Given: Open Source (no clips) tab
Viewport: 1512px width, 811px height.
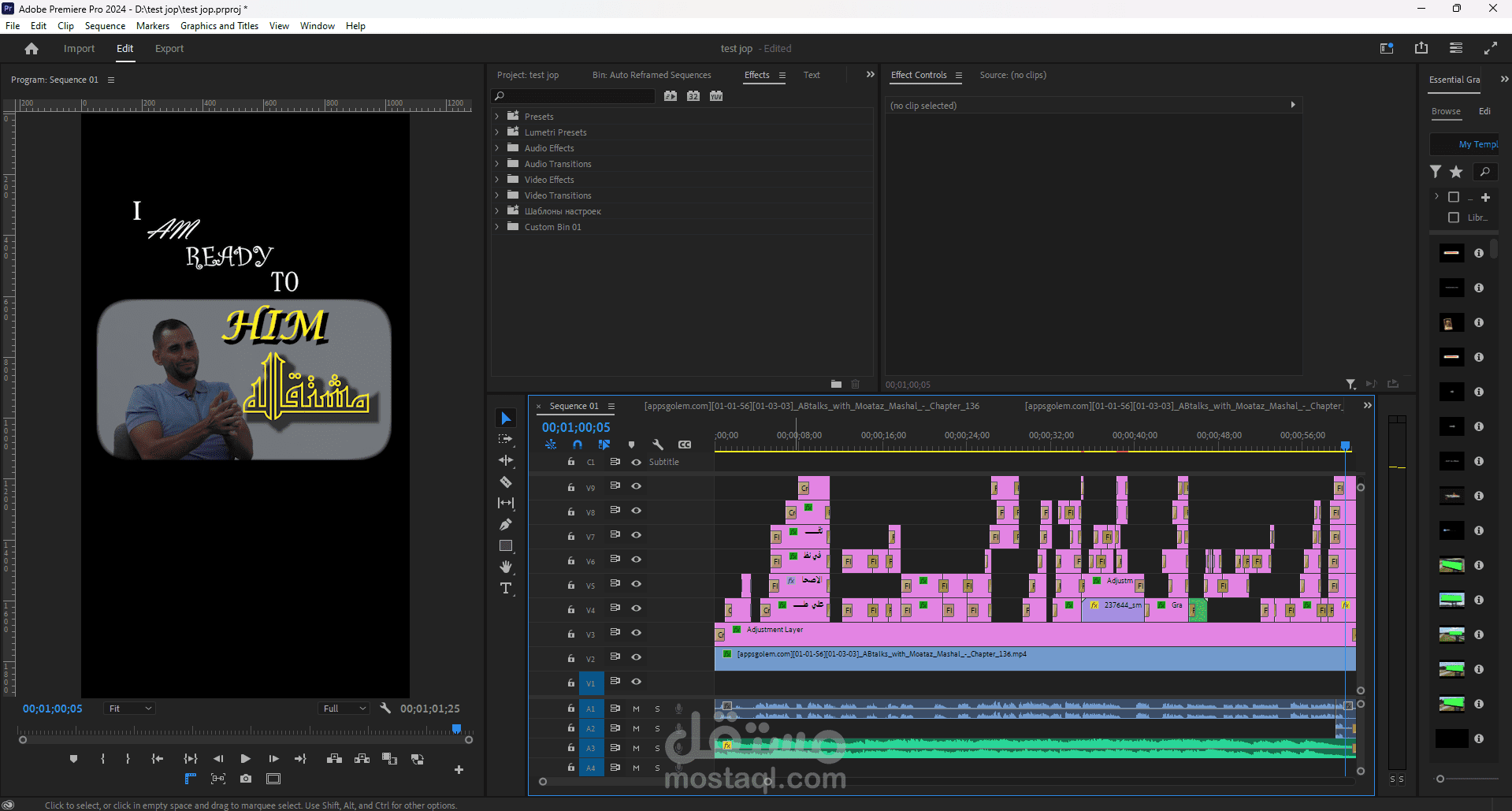Looking at the screenshot, I should [1012, 75].
